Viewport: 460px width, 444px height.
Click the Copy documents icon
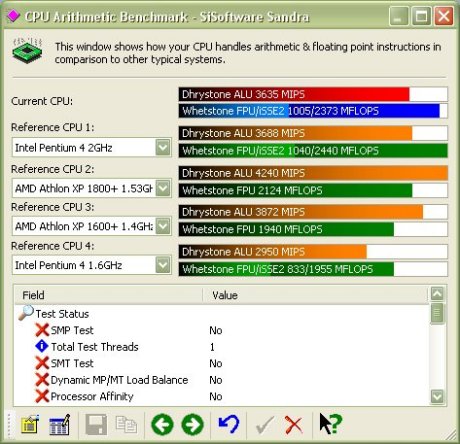point(126,425)
